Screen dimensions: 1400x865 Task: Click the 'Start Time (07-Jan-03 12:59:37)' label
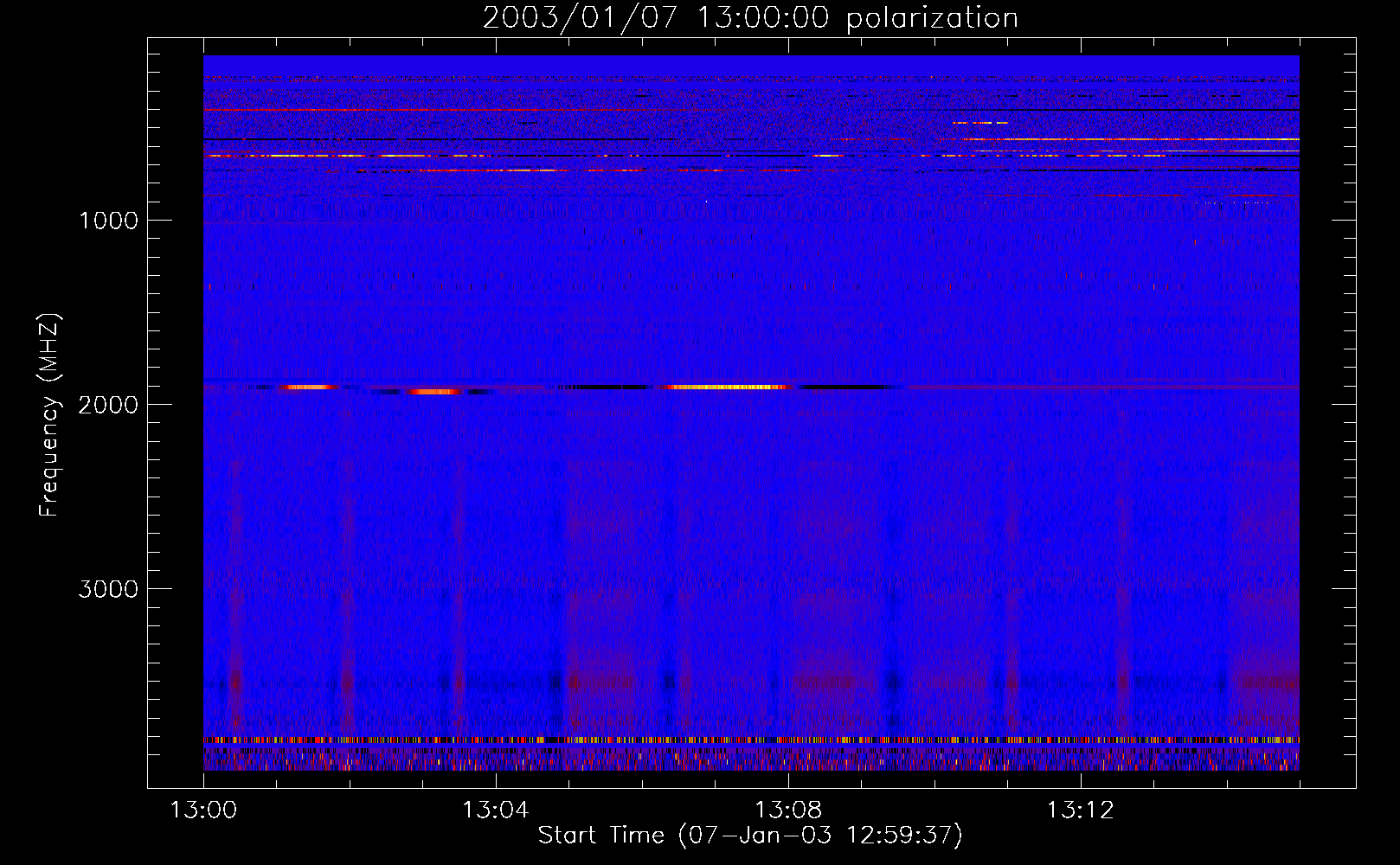(x=750, y=836)
